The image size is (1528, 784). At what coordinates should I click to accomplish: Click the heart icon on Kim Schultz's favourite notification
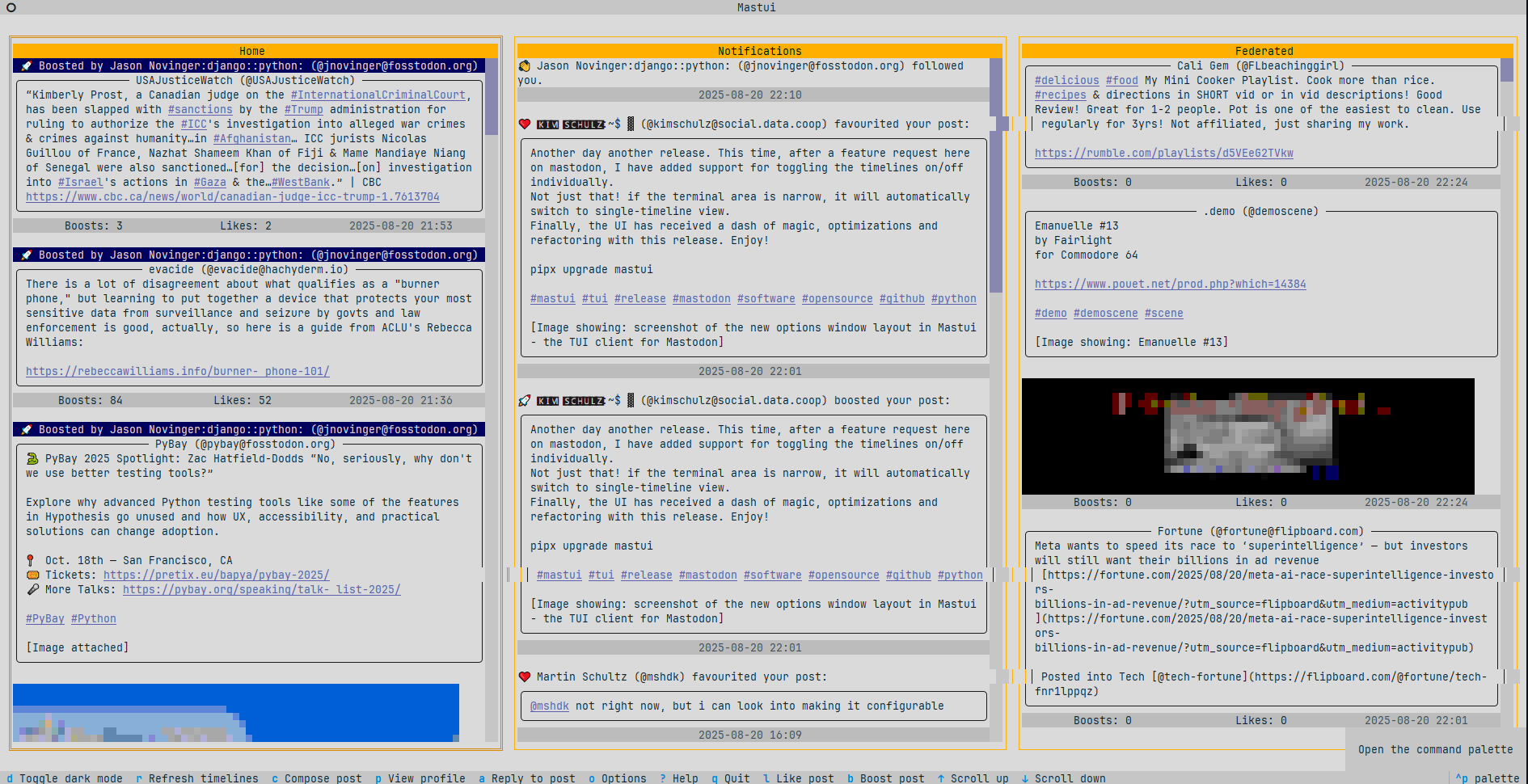[x=526, y=124]
